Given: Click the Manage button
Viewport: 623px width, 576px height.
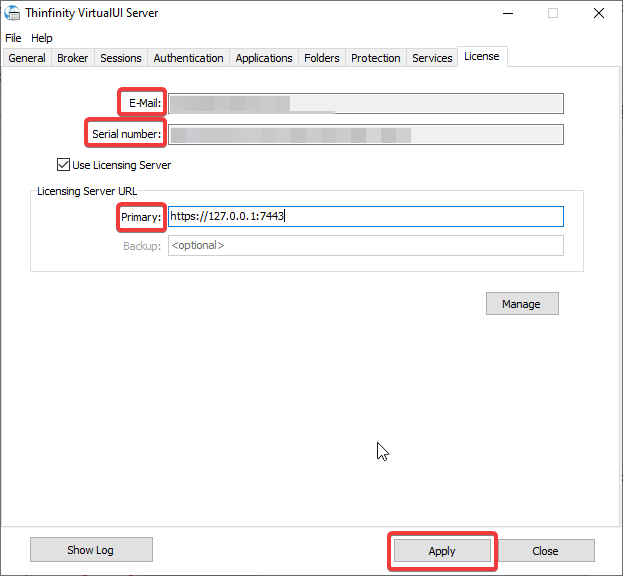Looking at the screenshot, I should coord(522,304).
